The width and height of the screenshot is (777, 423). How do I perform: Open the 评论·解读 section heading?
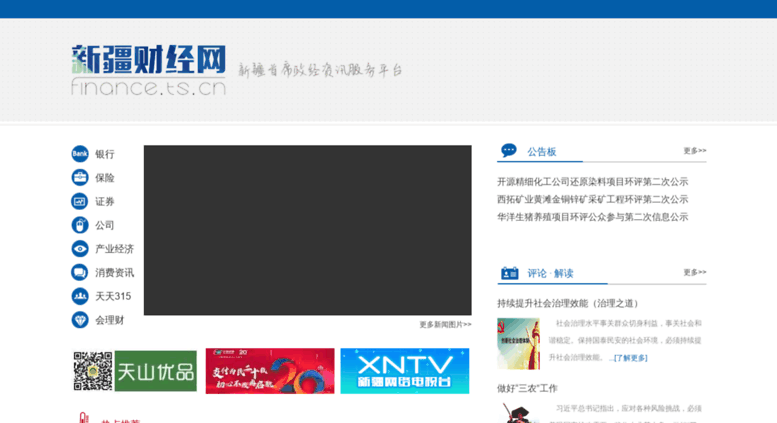point(550,273)
